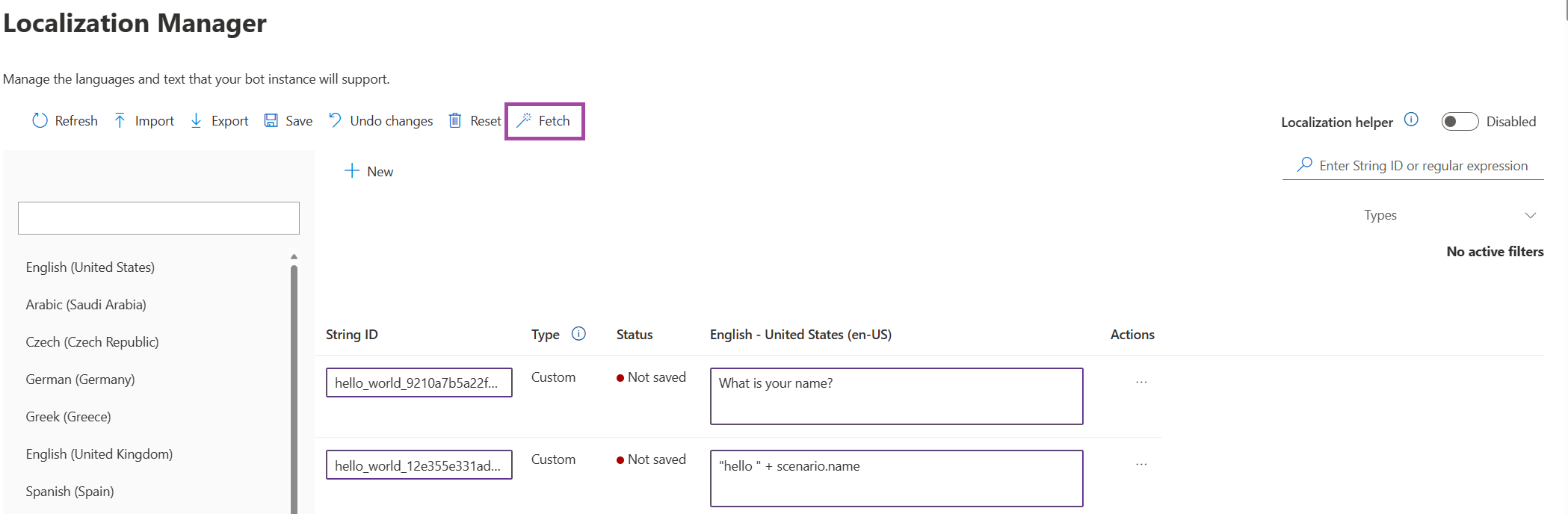This screenshot has height=514, width=1568.
Task: Click the String ID search field
Action: point(1423,166)
